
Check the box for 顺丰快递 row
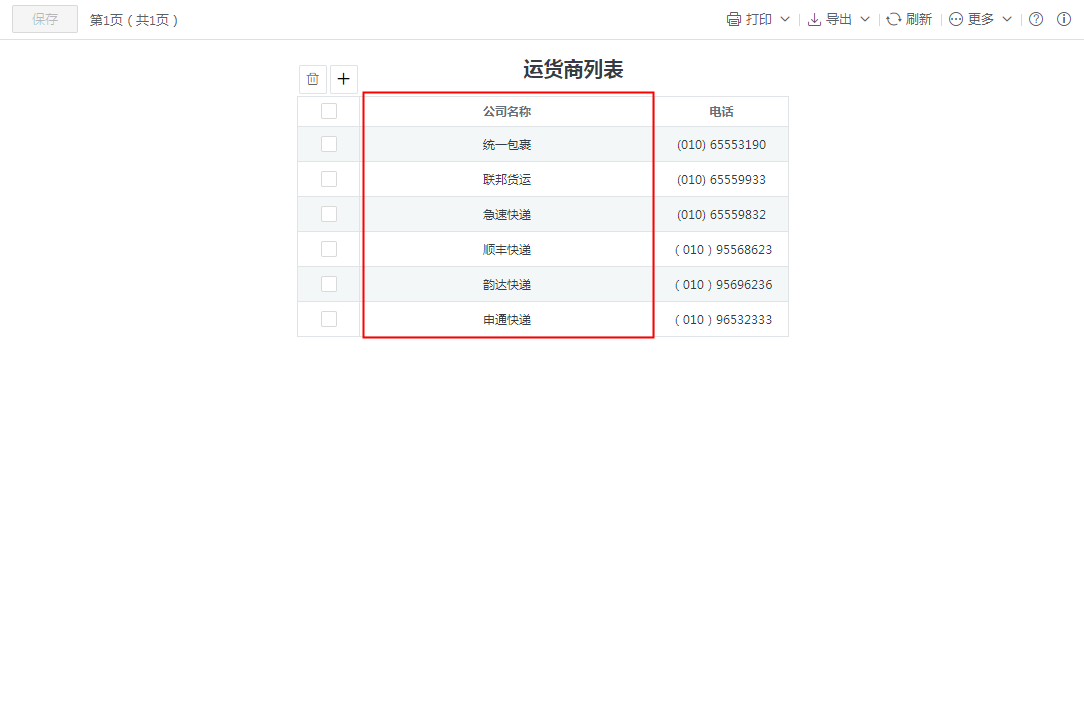329,249
